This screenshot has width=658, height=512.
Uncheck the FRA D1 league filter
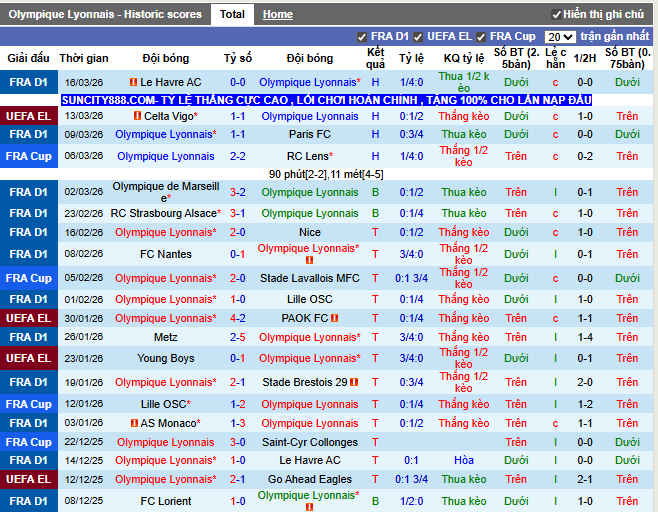(362, 37)
